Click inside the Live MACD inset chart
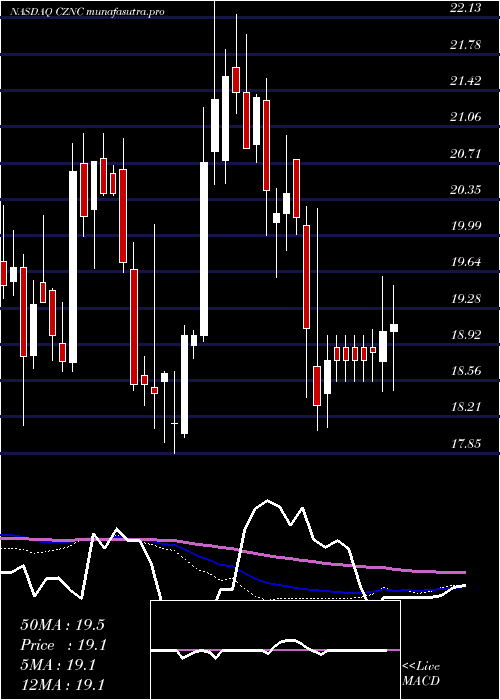 pyautogui.click(x=275, y=650)
